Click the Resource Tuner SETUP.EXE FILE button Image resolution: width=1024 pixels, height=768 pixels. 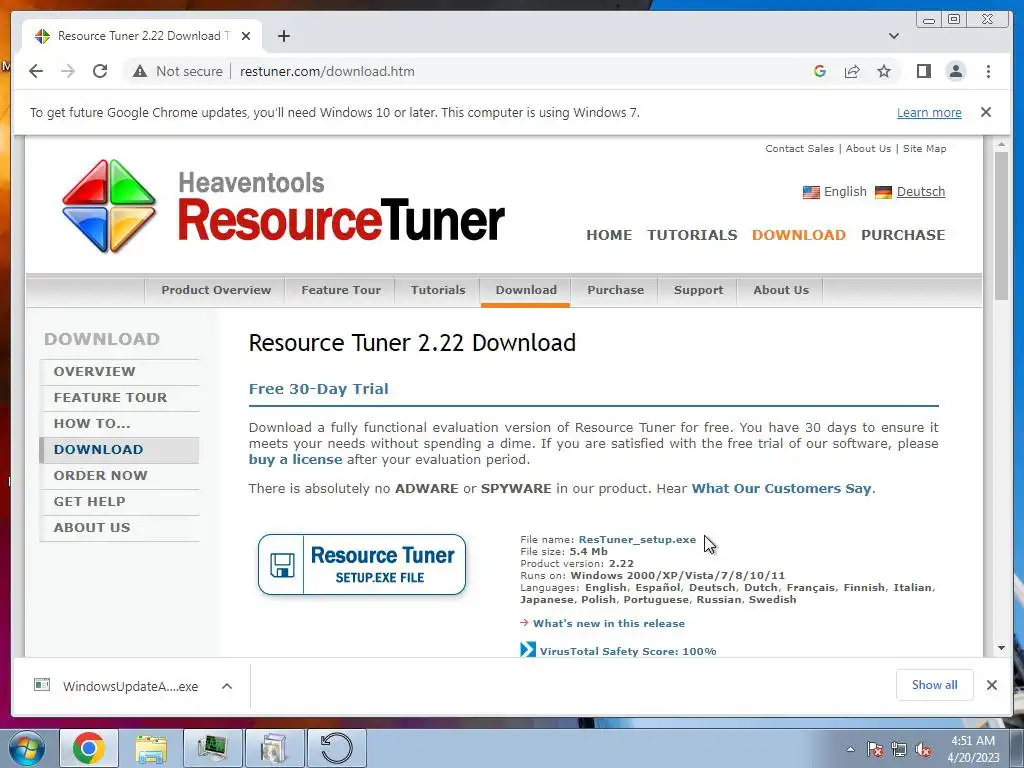(362, 565)
